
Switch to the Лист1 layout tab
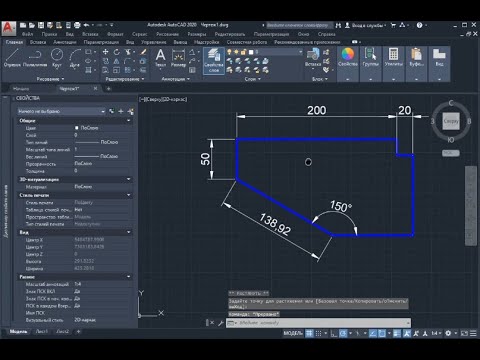(42, 332)
